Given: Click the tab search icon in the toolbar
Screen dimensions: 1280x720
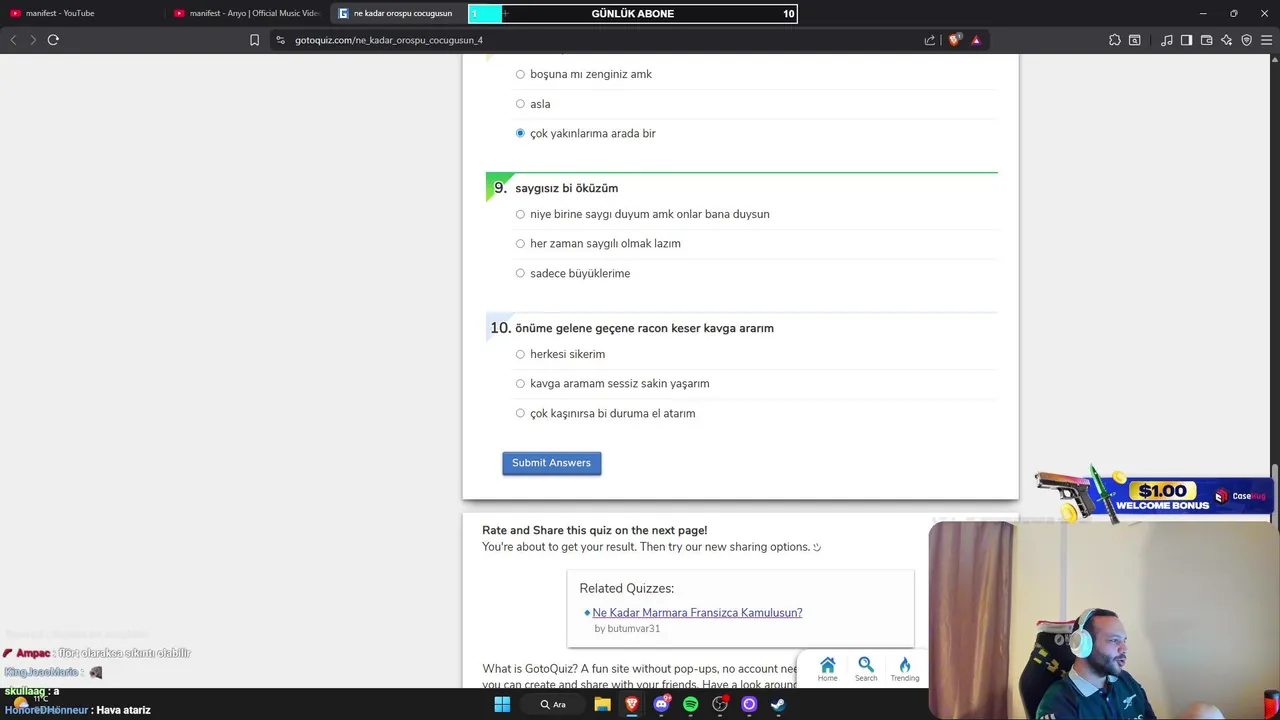Looking at the screenshot, I should (x=1135, y=40).
